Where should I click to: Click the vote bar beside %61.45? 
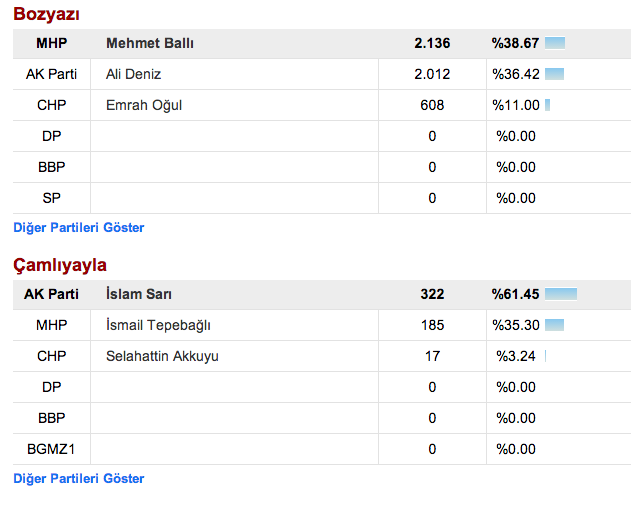[x=561, y=294]
